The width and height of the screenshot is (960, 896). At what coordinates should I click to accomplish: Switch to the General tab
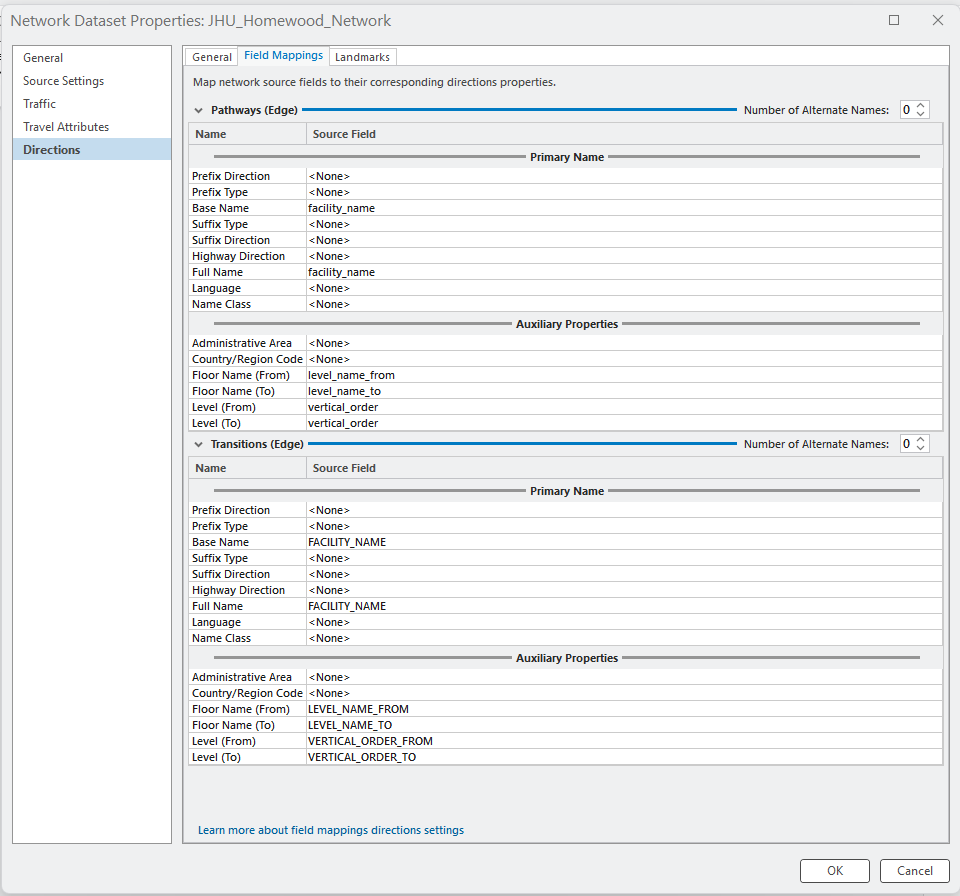click(x=211, y=57)
